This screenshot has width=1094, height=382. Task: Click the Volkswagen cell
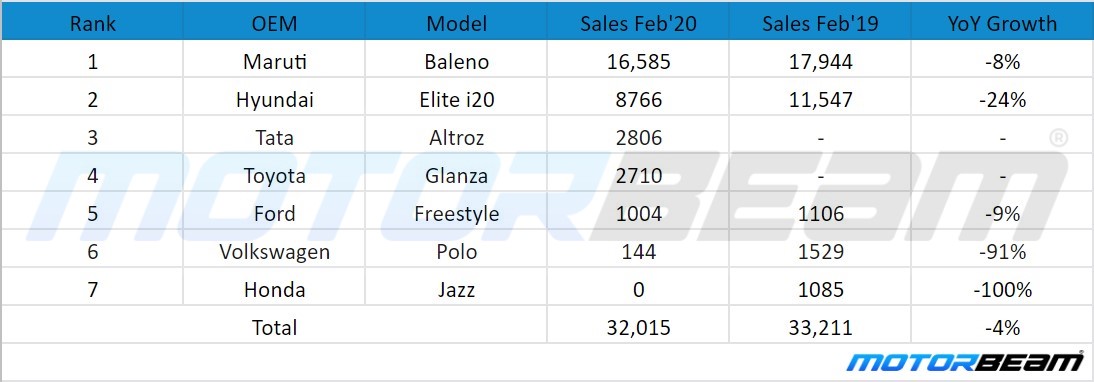274,251
